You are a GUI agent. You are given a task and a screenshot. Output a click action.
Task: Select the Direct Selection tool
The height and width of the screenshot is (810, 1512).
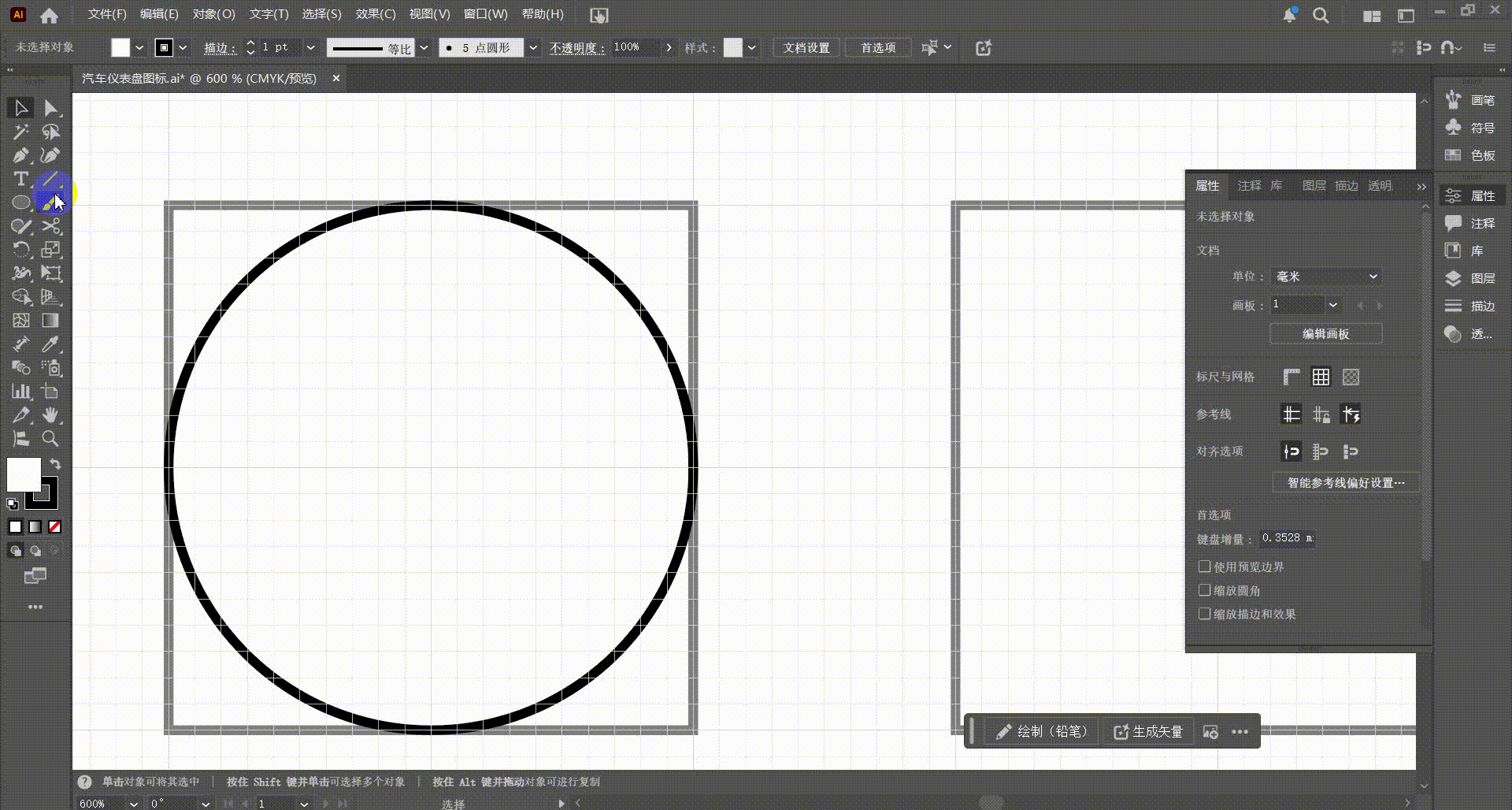(51, 108)
